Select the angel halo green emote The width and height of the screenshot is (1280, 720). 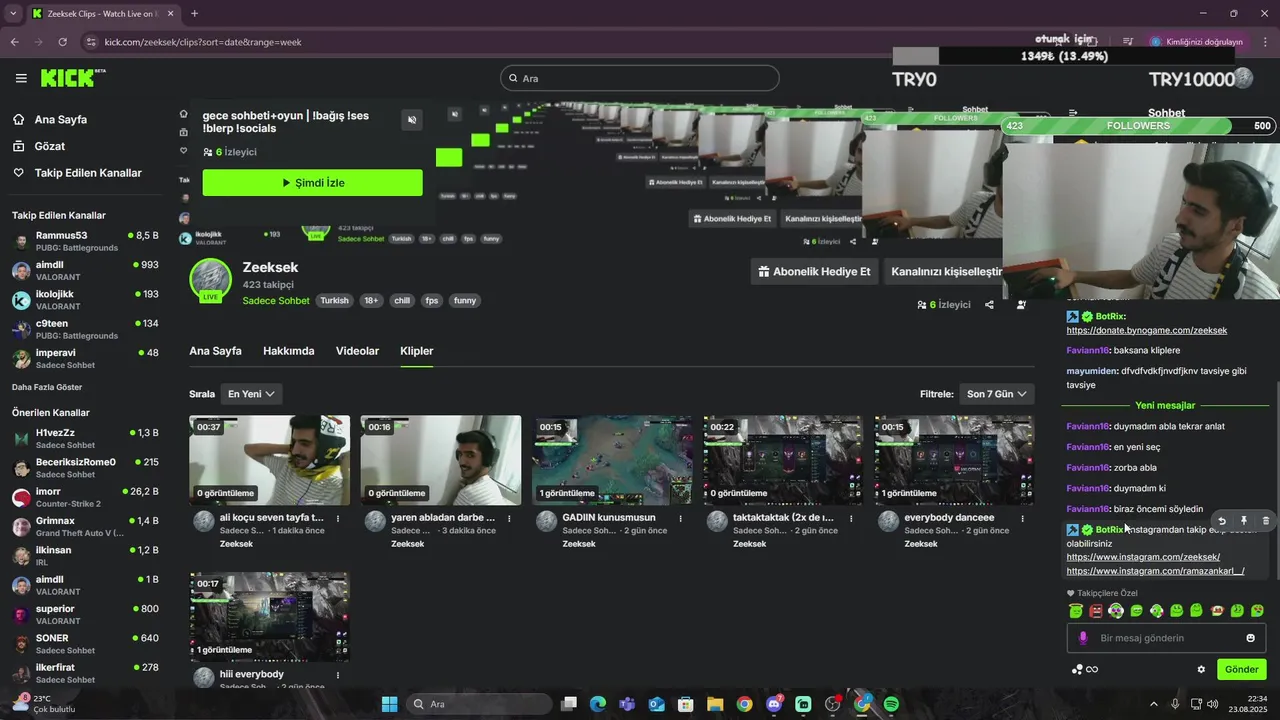(1076, 611)
